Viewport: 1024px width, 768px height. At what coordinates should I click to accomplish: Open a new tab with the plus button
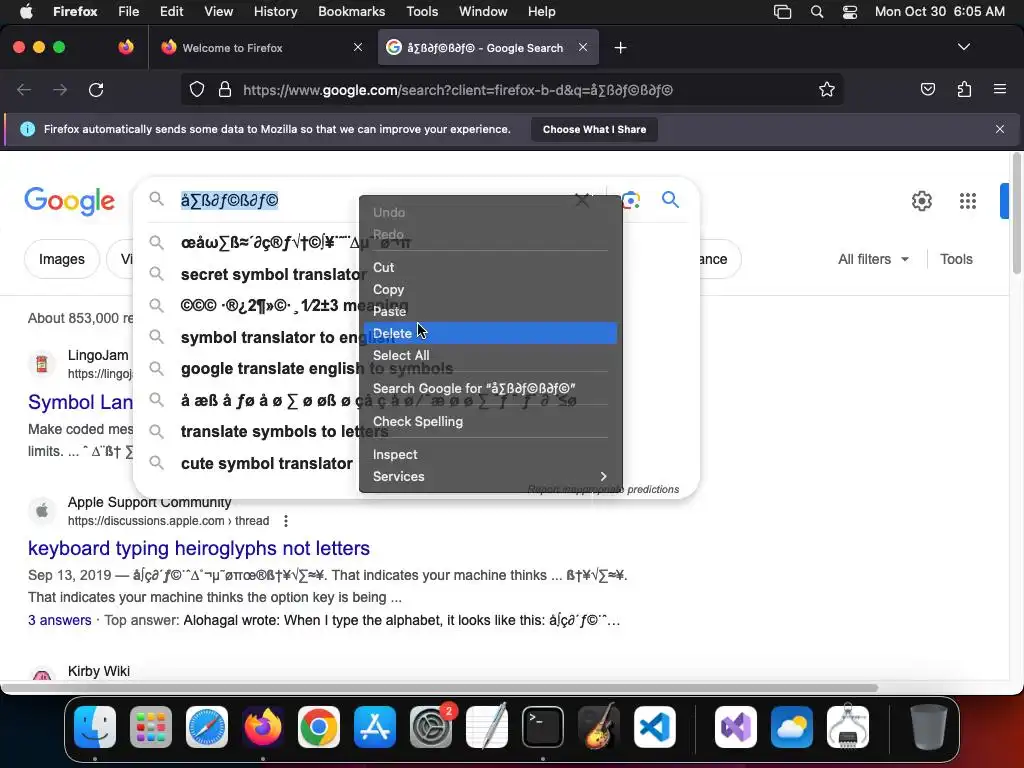[x=620, y=48]
